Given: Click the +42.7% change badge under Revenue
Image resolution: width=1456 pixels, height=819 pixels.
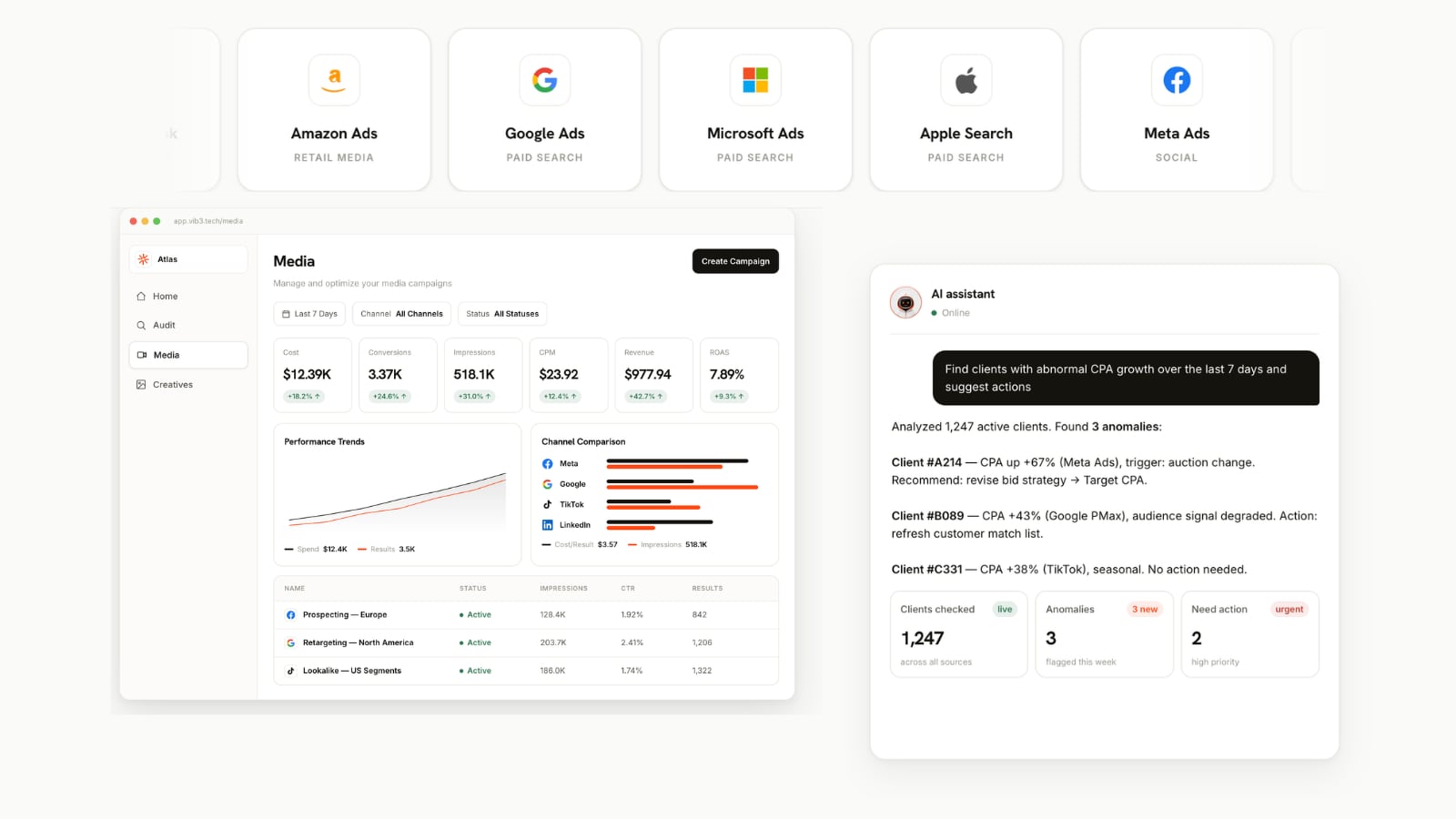Looking at the screenshot, I should pyautogui.click(x=646, y=397).
